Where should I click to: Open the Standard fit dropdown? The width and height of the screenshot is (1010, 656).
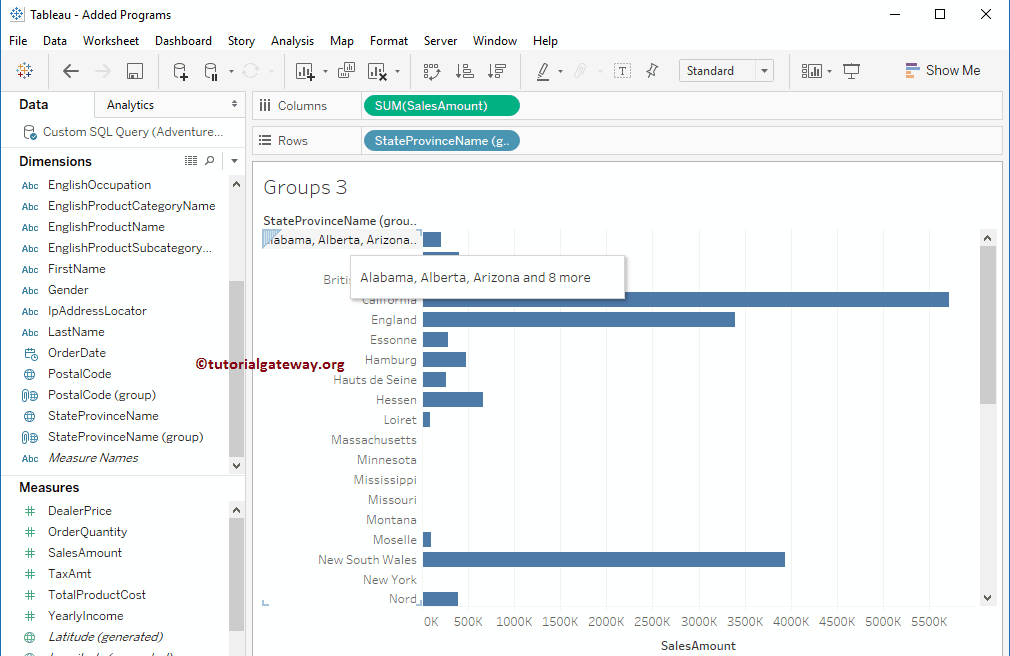[765, 71]
